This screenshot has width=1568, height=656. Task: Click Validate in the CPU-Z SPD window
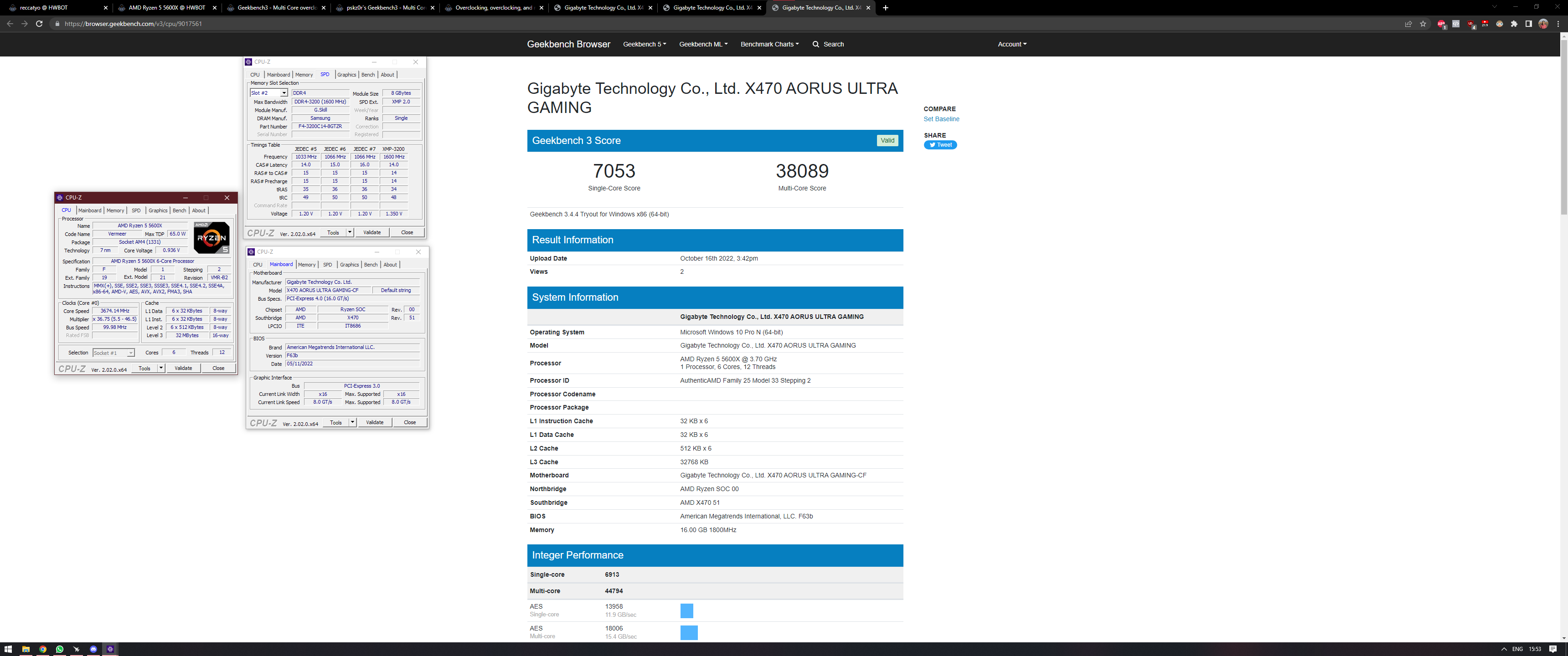pos(372,232)
